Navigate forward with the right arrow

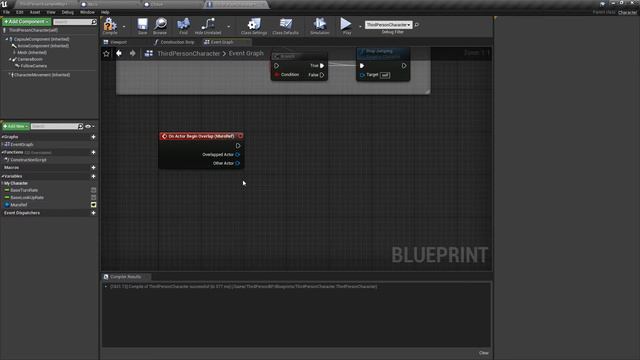133,53
